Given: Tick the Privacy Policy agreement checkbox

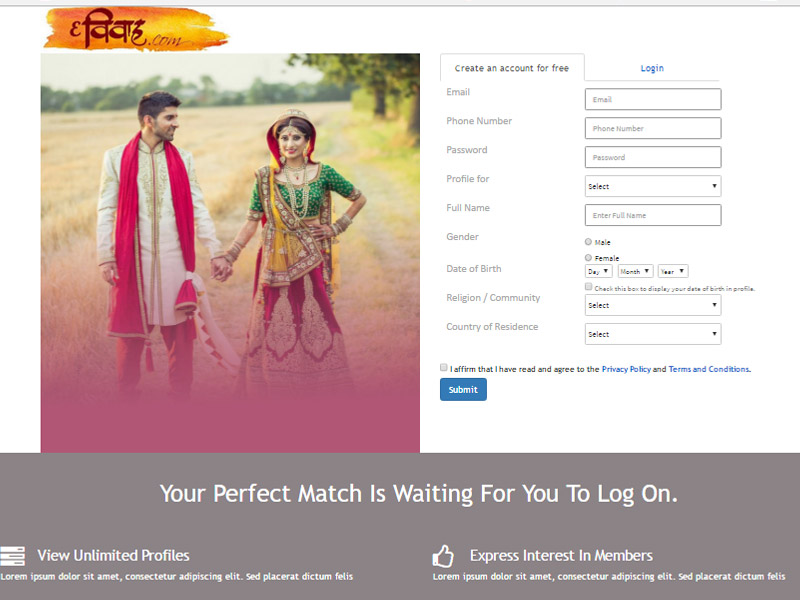Looking at the screenshot, I should click(x=443, y=367).
